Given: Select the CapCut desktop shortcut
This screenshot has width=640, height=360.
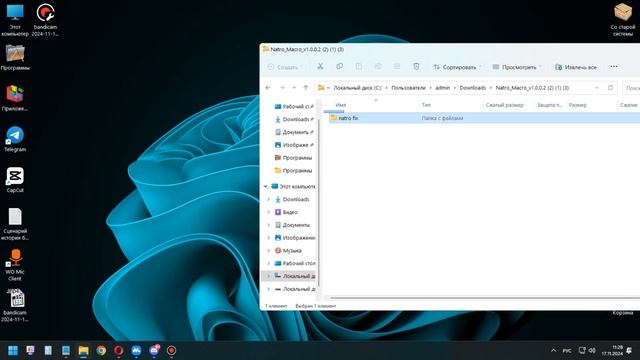Looking at the screenshot, I should point(15,180).
